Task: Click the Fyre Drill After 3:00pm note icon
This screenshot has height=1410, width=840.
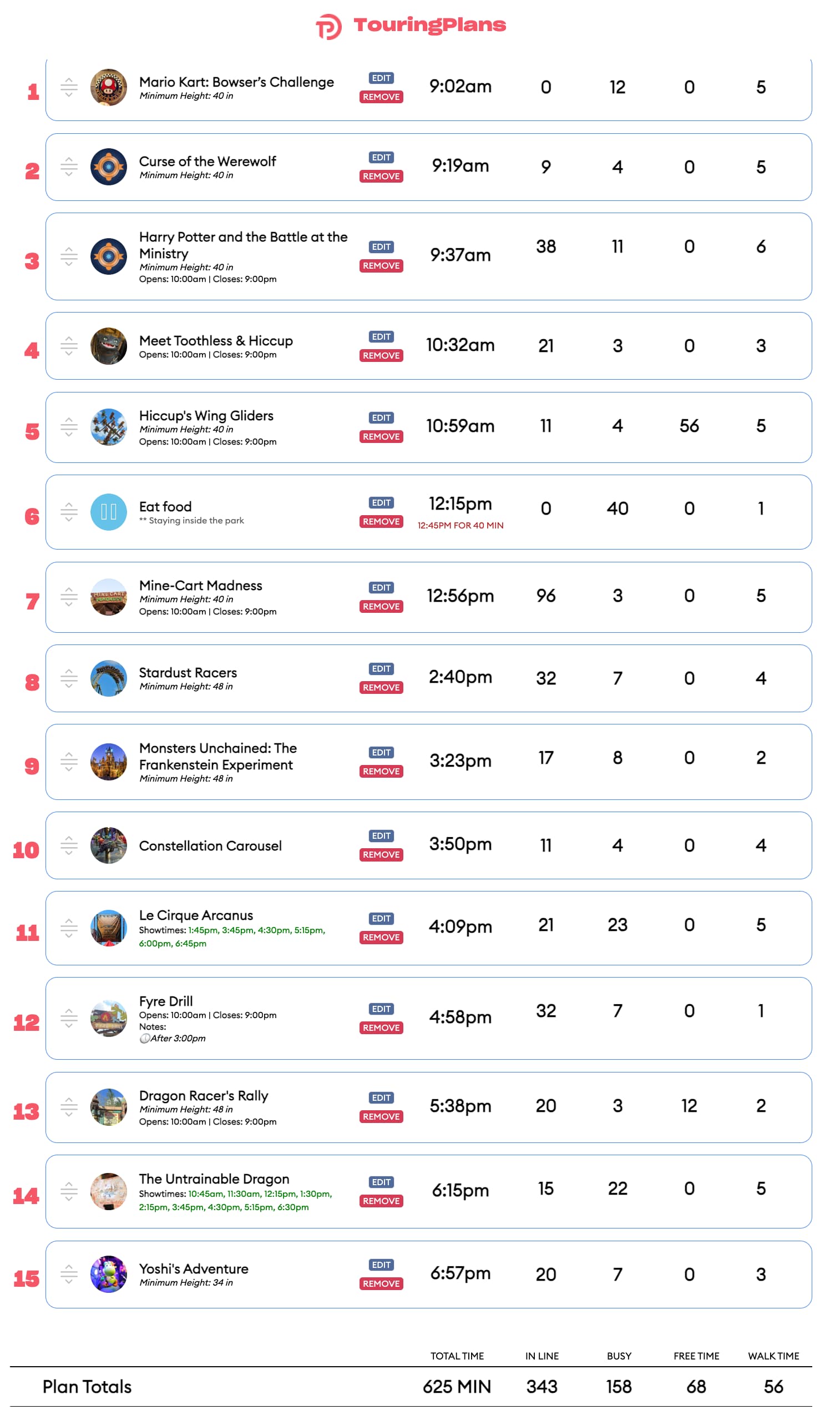Action: pos(145,1038)
